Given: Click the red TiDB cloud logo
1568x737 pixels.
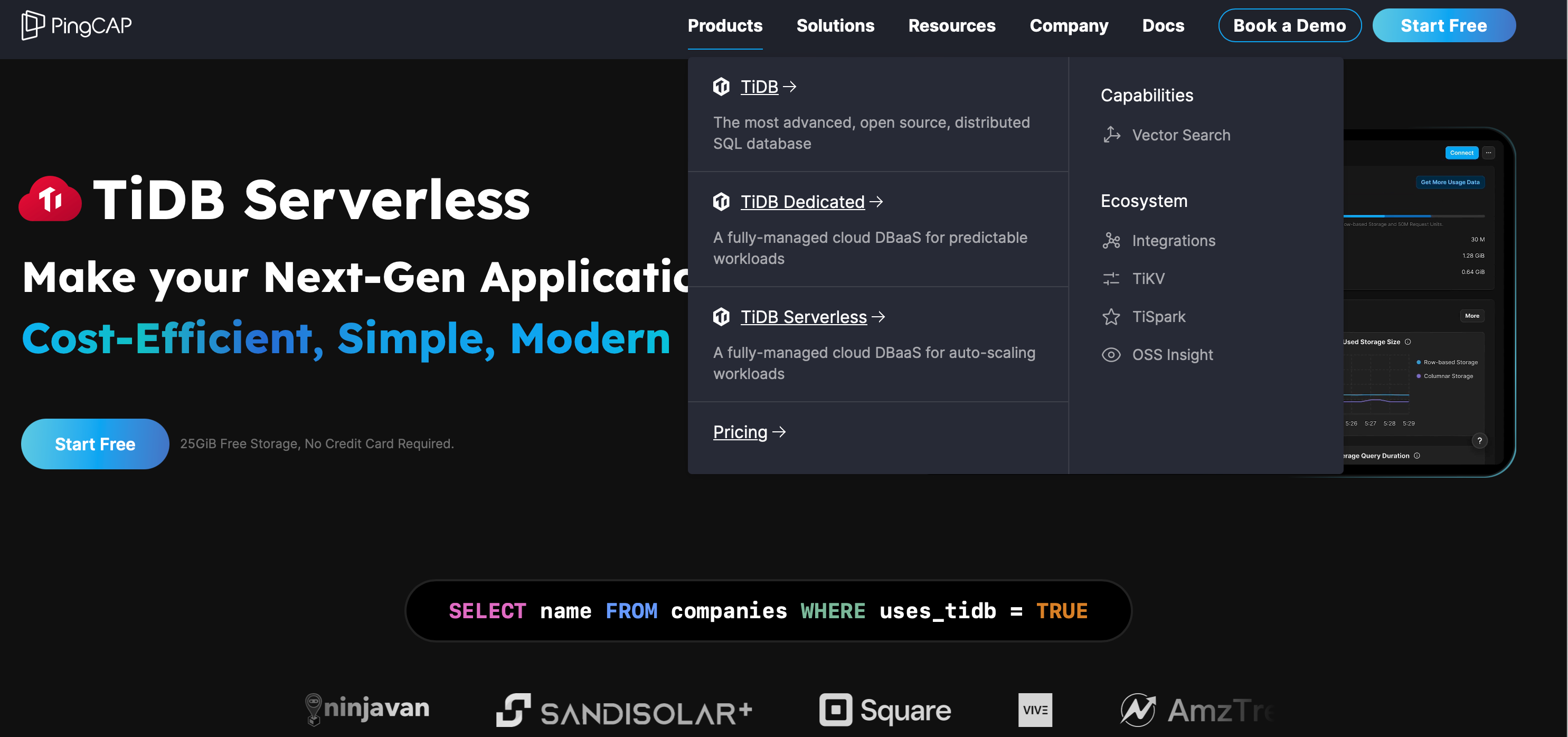Looking at the screenshot, I should coord(50,199).
